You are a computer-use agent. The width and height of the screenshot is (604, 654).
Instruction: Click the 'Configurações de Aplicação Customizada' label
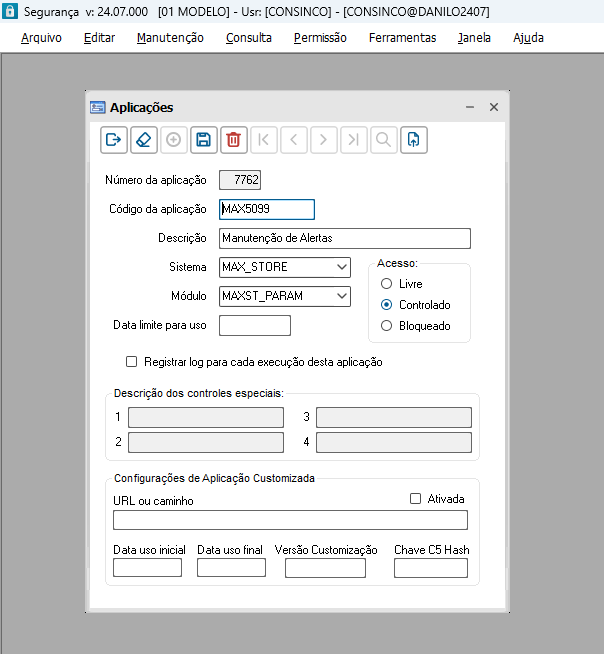pyautogui.click(x=214, y=478)
